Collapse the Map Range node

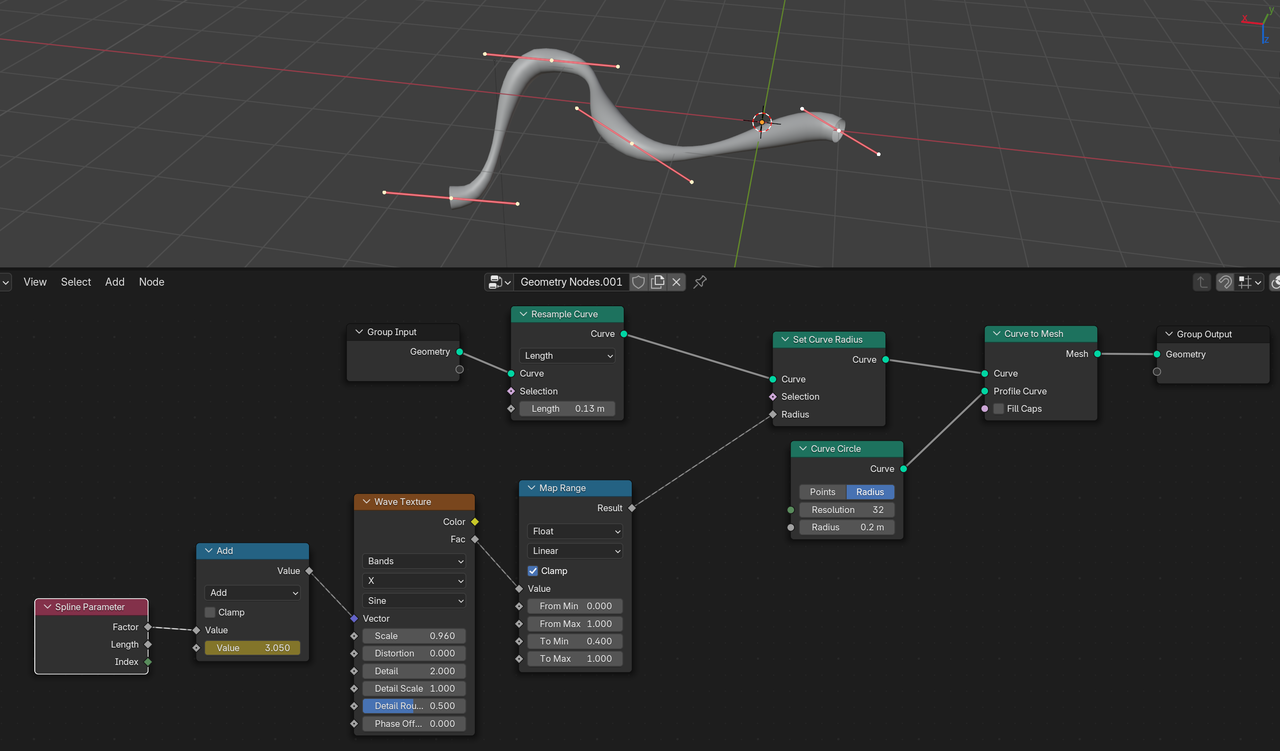pyautogui.click(x=531, y=488)
